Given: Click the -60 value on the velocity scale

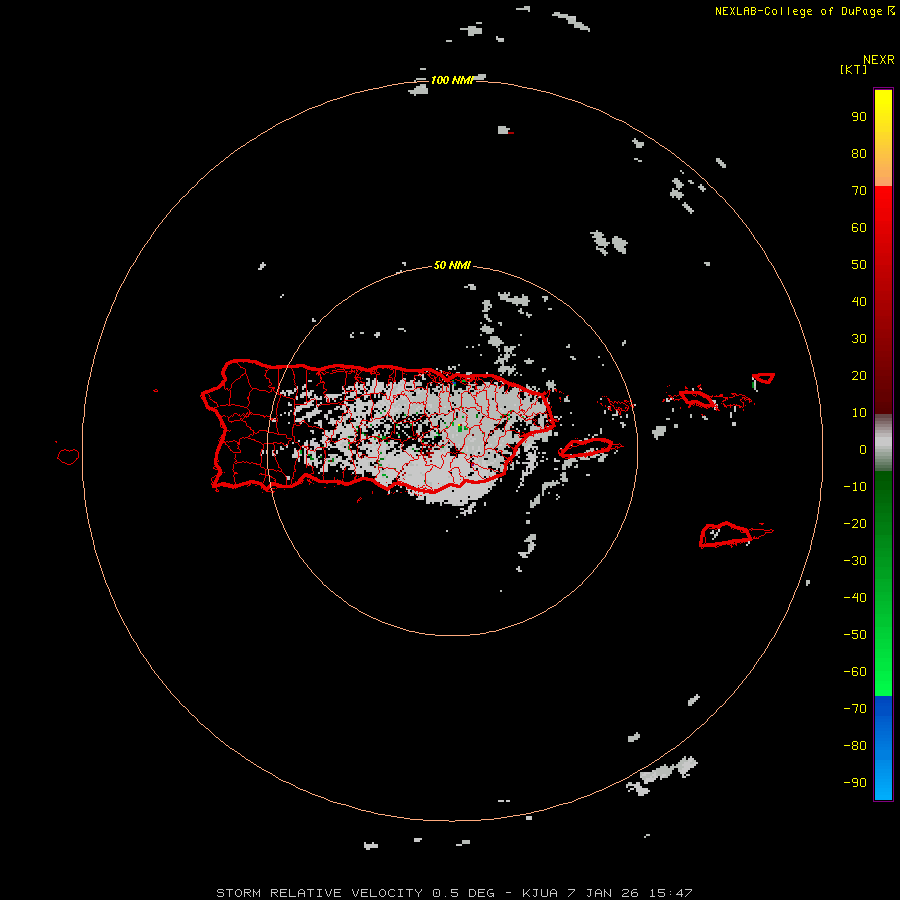Looking at the screenshot, I should tap(855, 672).
